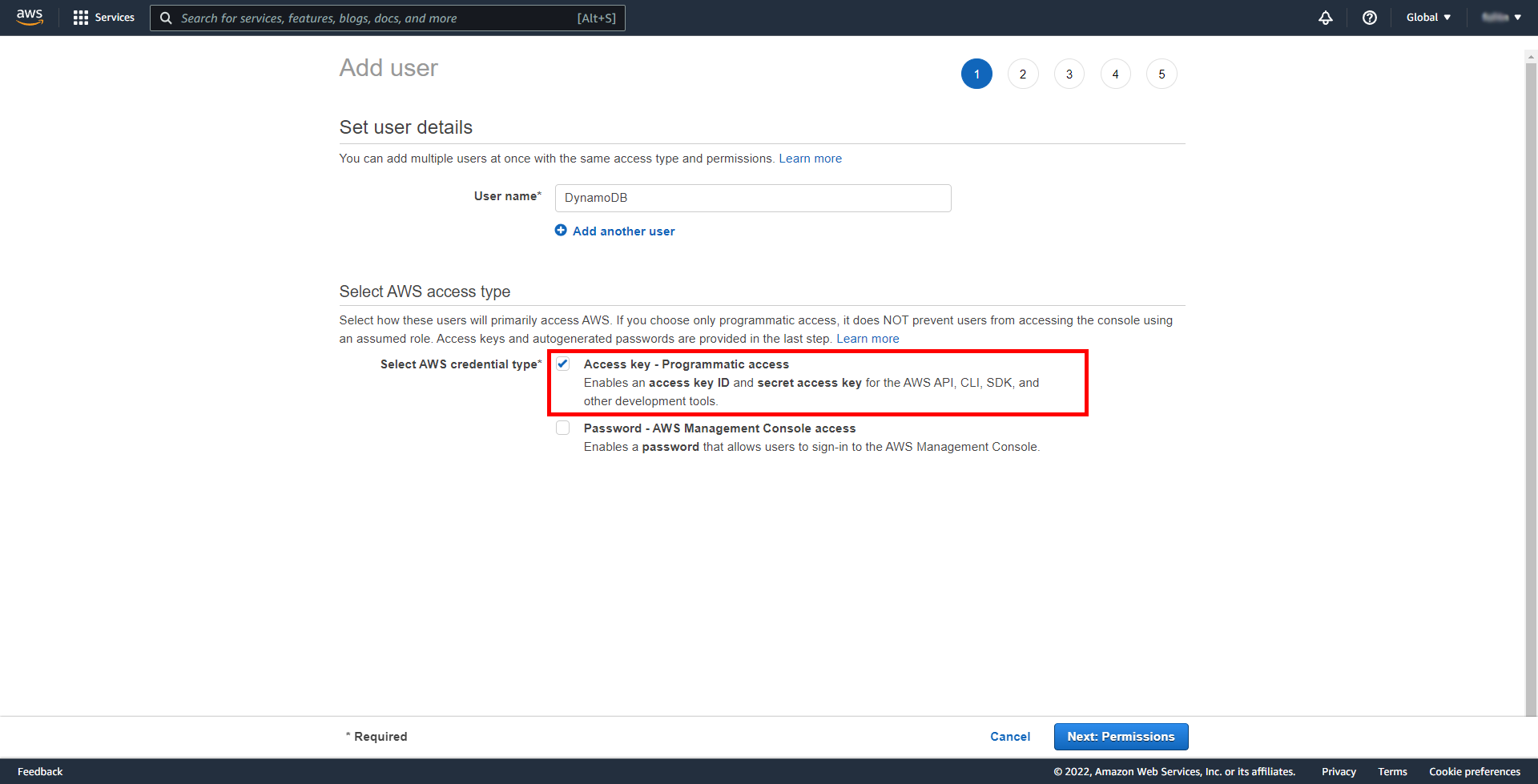The image size is (1538, 784).
Task: Click the plus icon beside Add another user
Action: 561,231
